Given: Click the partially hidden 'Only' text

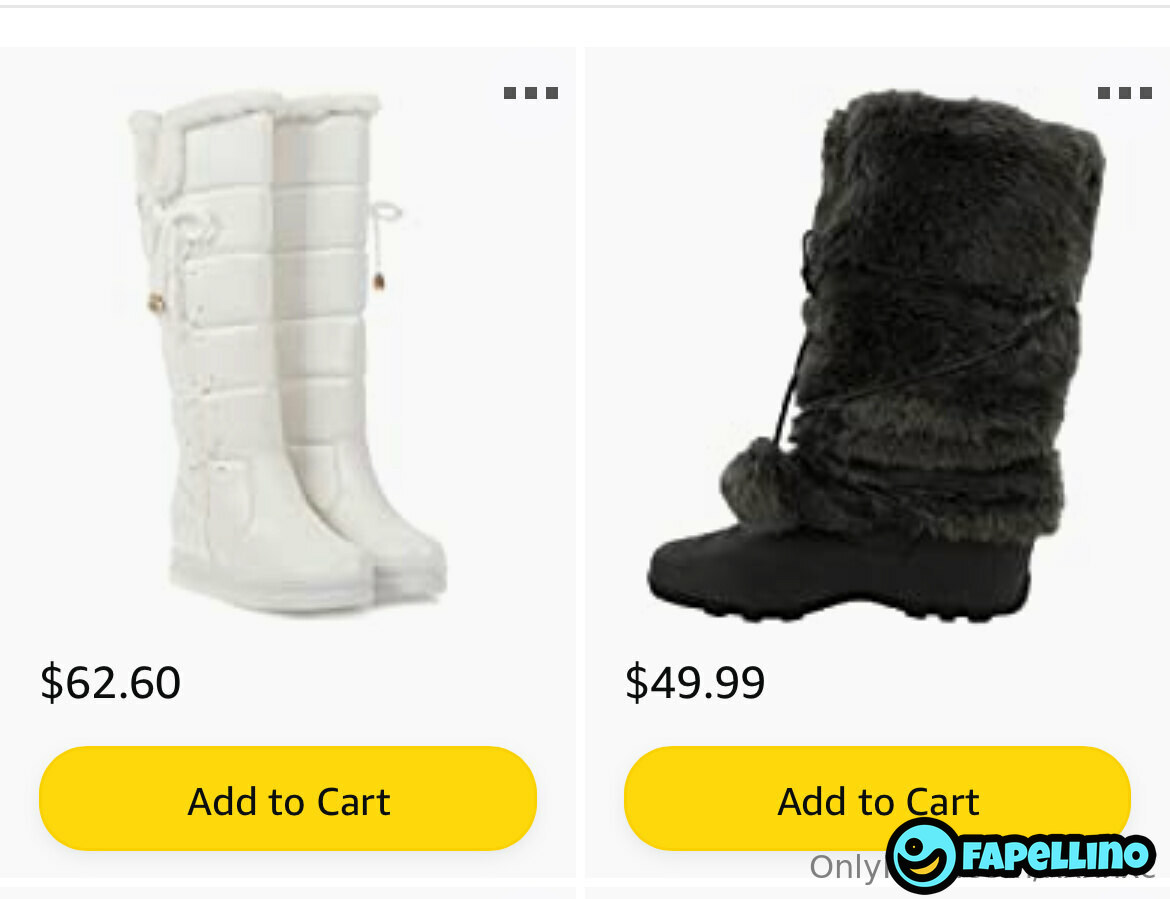Looking at the screenshot, I should pyautogui.click(x=847, y=867).
